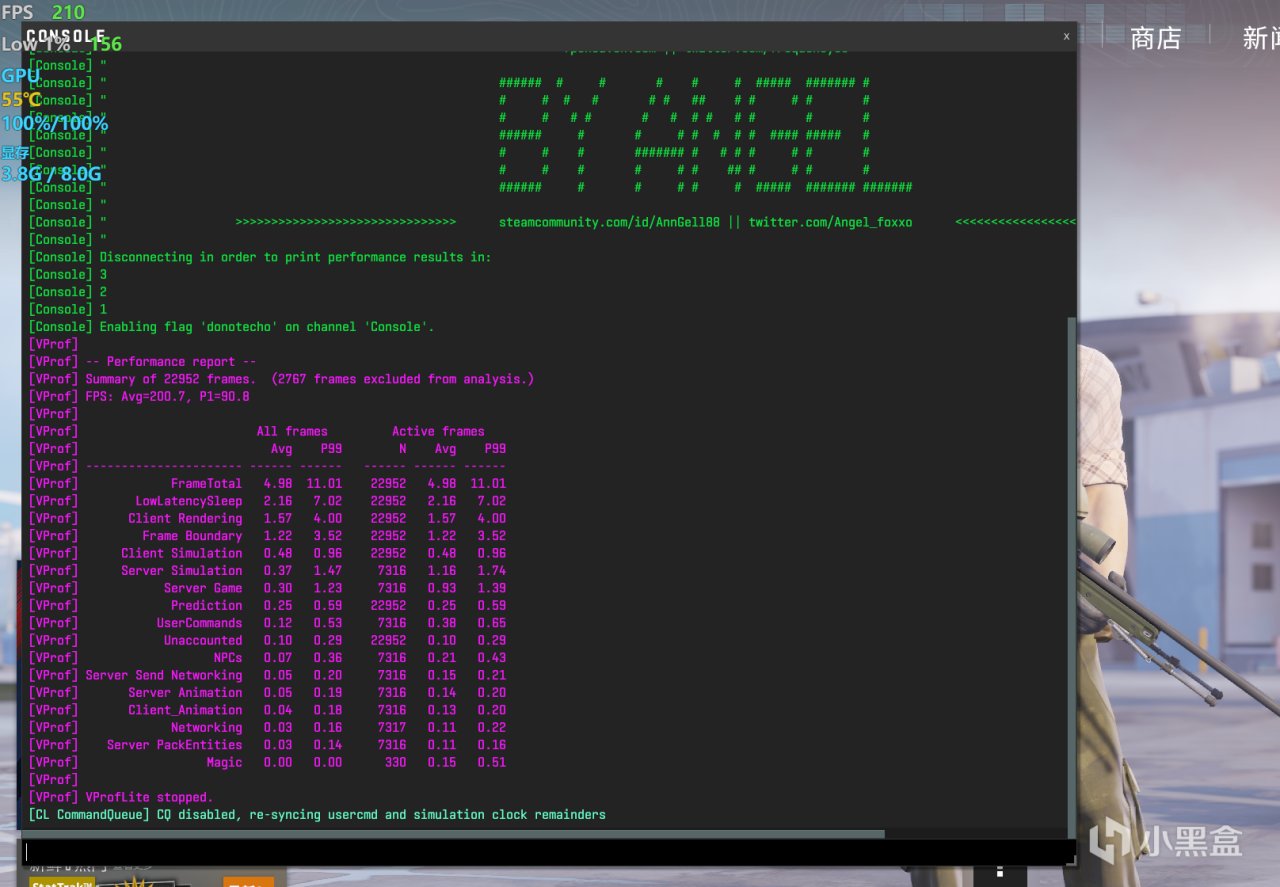The height and width of the screenshot is (887, 1280).
Task: Click the 330 frame count in Magic row
Action: pos(395,763)
